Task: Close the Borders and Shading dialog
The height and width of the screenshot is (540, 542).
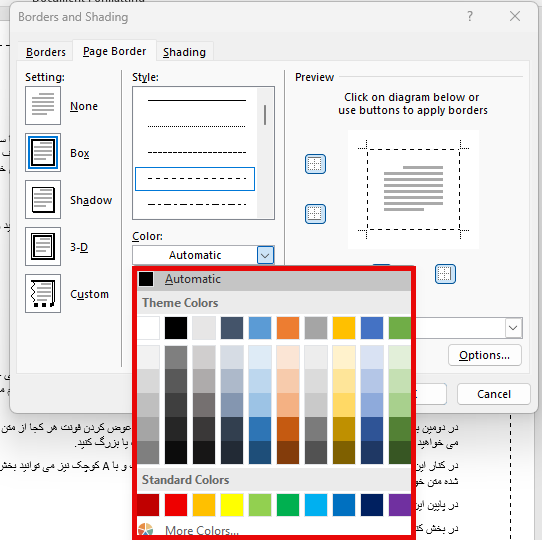Action: (x=515, y=16)
